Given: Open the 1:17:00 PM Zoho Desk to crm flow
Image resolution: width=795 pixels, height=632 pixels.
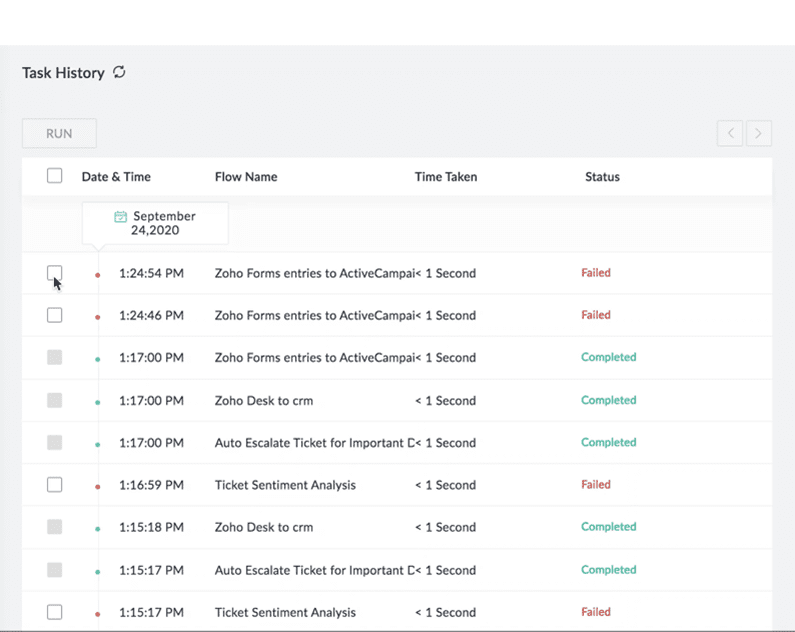Looking at the screenshot, I should pyautogui.click(x=264, y=401).
